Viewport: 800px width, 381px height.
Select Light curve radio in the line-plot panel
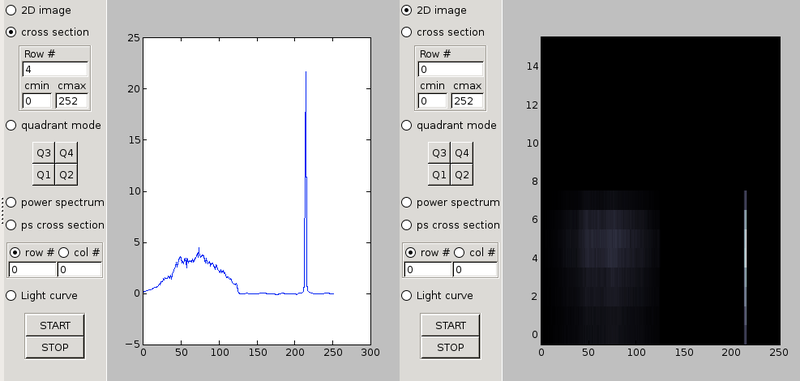pos(11,295)
